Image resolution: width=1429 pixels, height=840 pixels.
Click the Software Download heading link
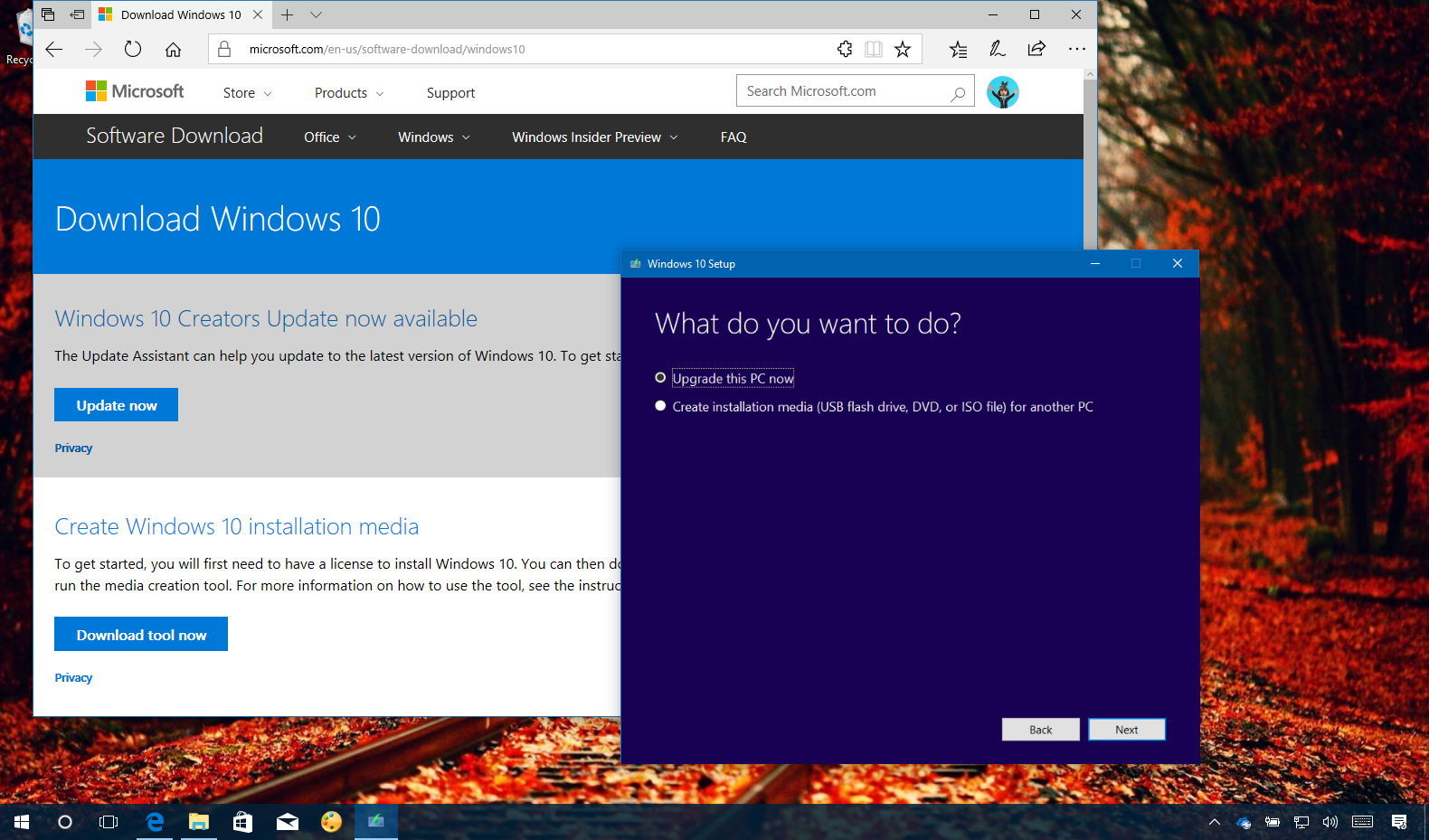coord(175,136)
